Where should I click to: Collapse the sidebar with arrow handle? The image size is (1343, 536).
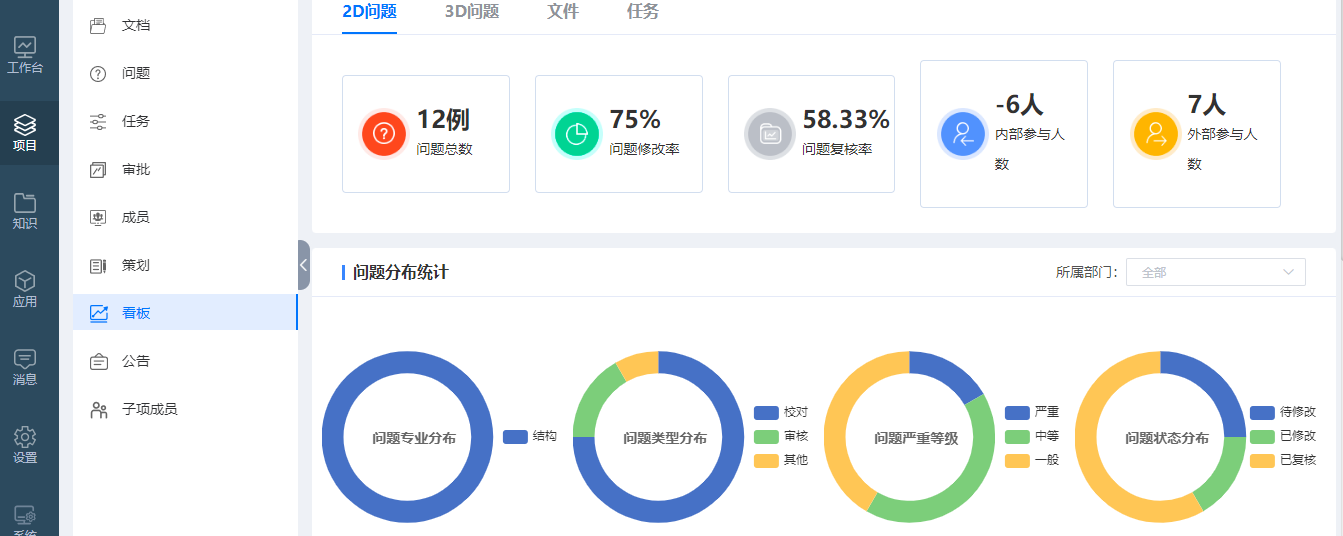303,265
